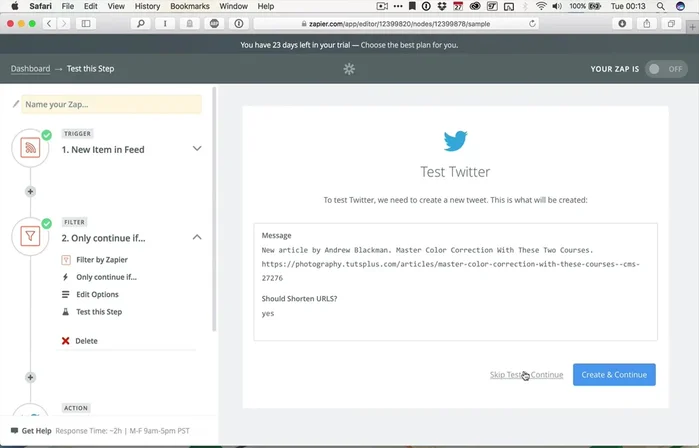Select Edit Options in filter step

97,294
